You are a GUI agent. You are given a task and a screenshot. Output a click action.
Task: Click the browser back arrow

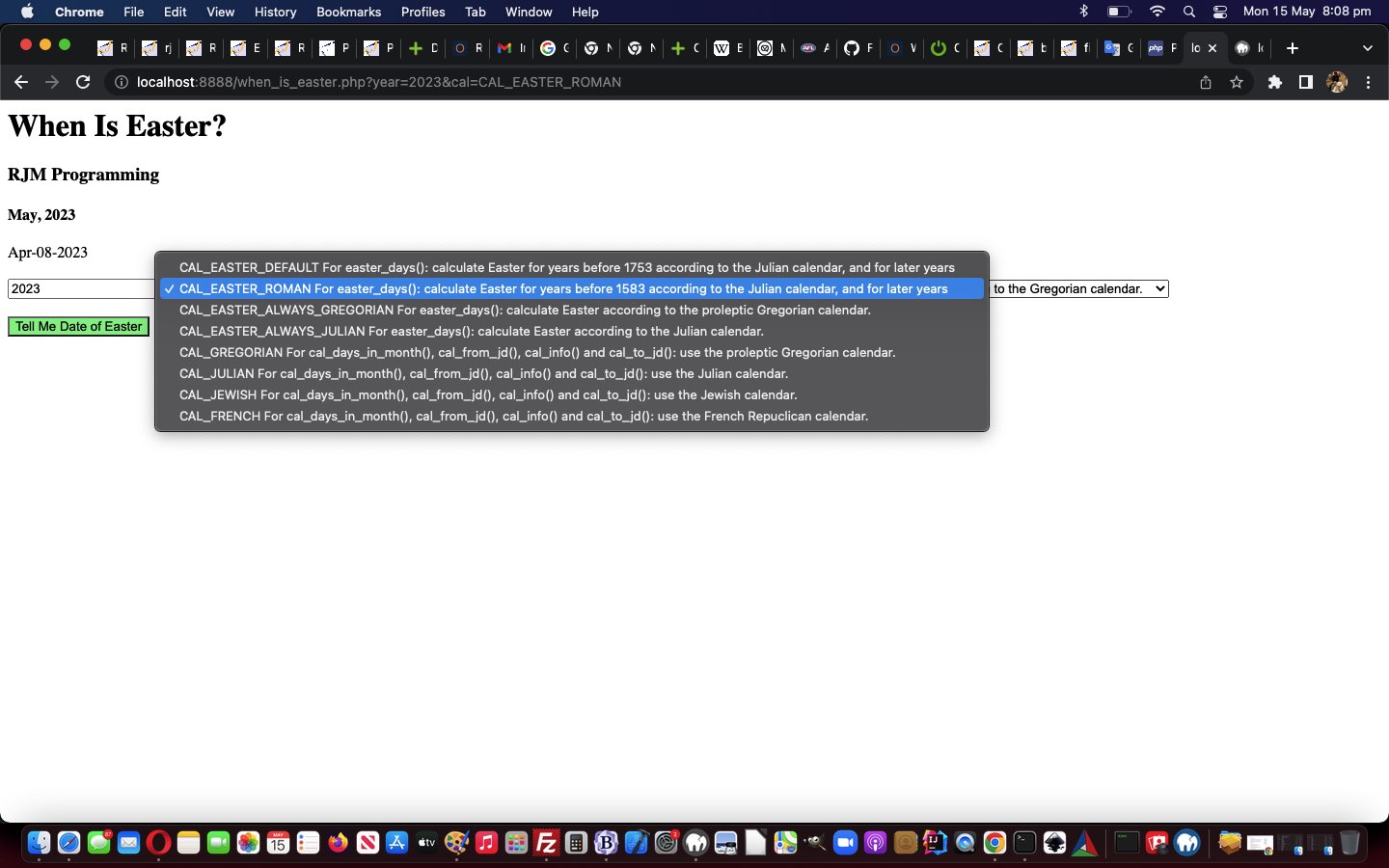coord(21,82)
